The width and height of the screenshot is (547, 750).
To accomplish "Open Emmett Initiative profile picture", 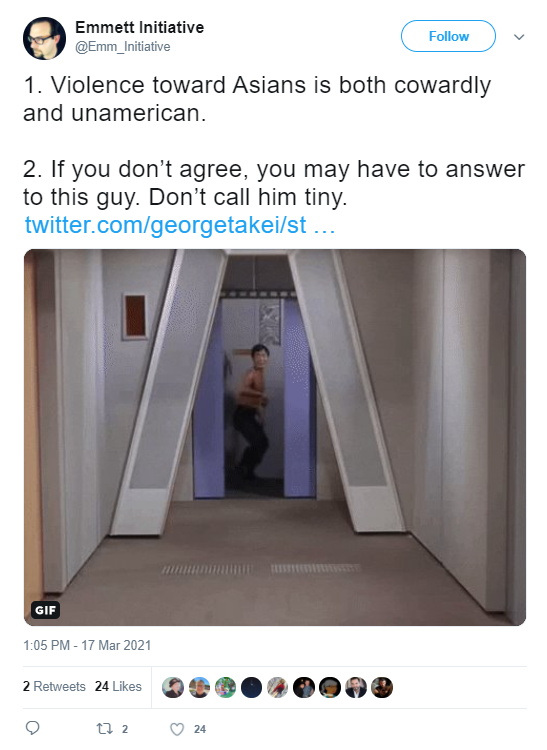I will 44,38.
